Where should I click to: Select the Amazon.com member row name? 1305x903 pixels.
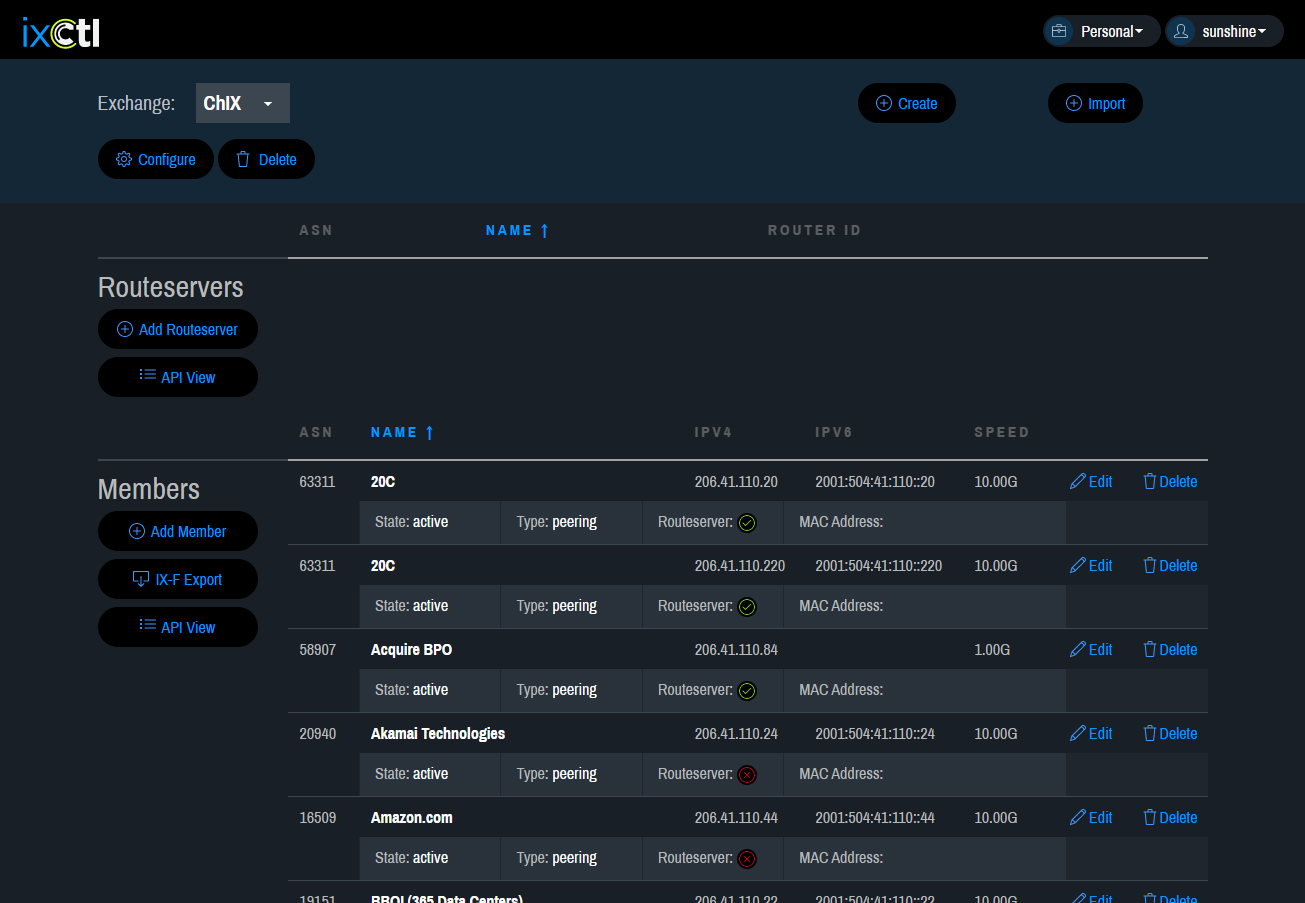pos(412,817)
